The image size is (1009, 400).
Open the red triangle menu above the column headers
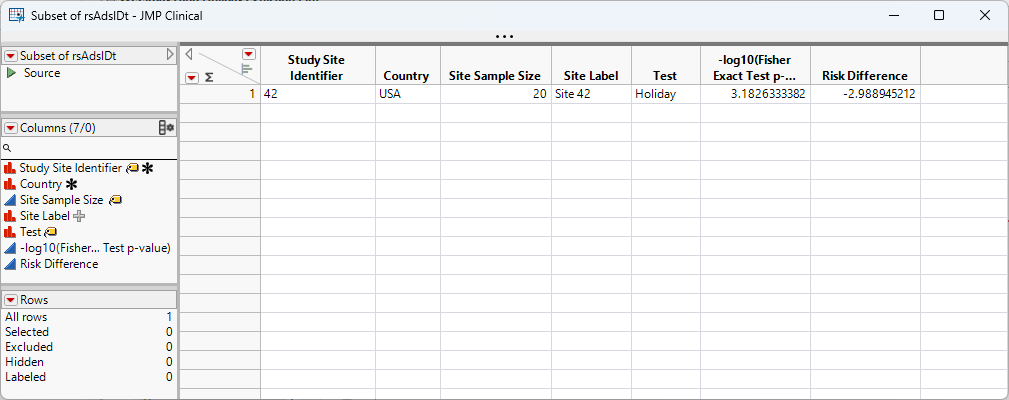click(x=249, y=53)
